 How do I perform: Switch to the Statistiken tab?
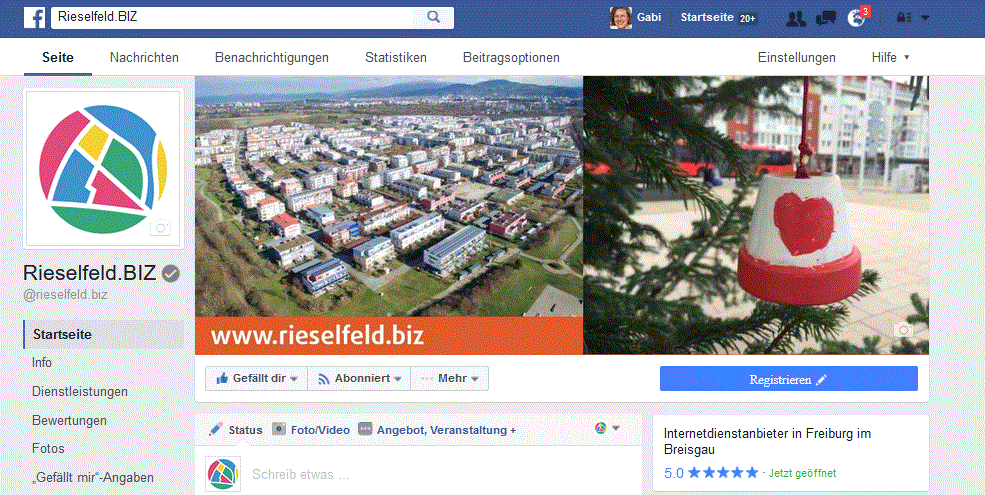tap(396, 57)
